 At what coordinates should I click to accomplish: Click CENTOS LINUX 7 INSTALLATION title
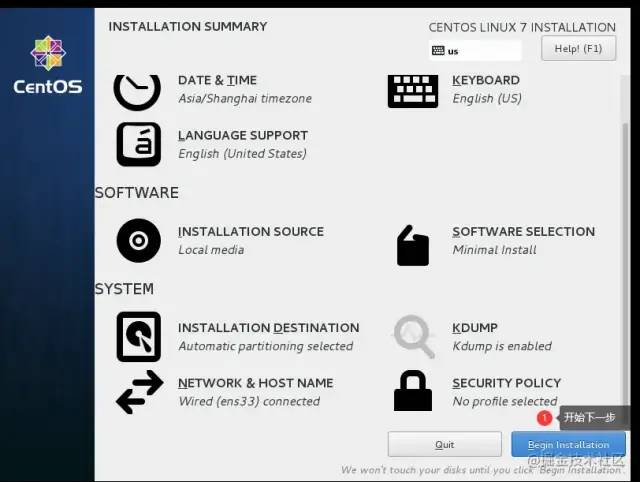[522, 27]
